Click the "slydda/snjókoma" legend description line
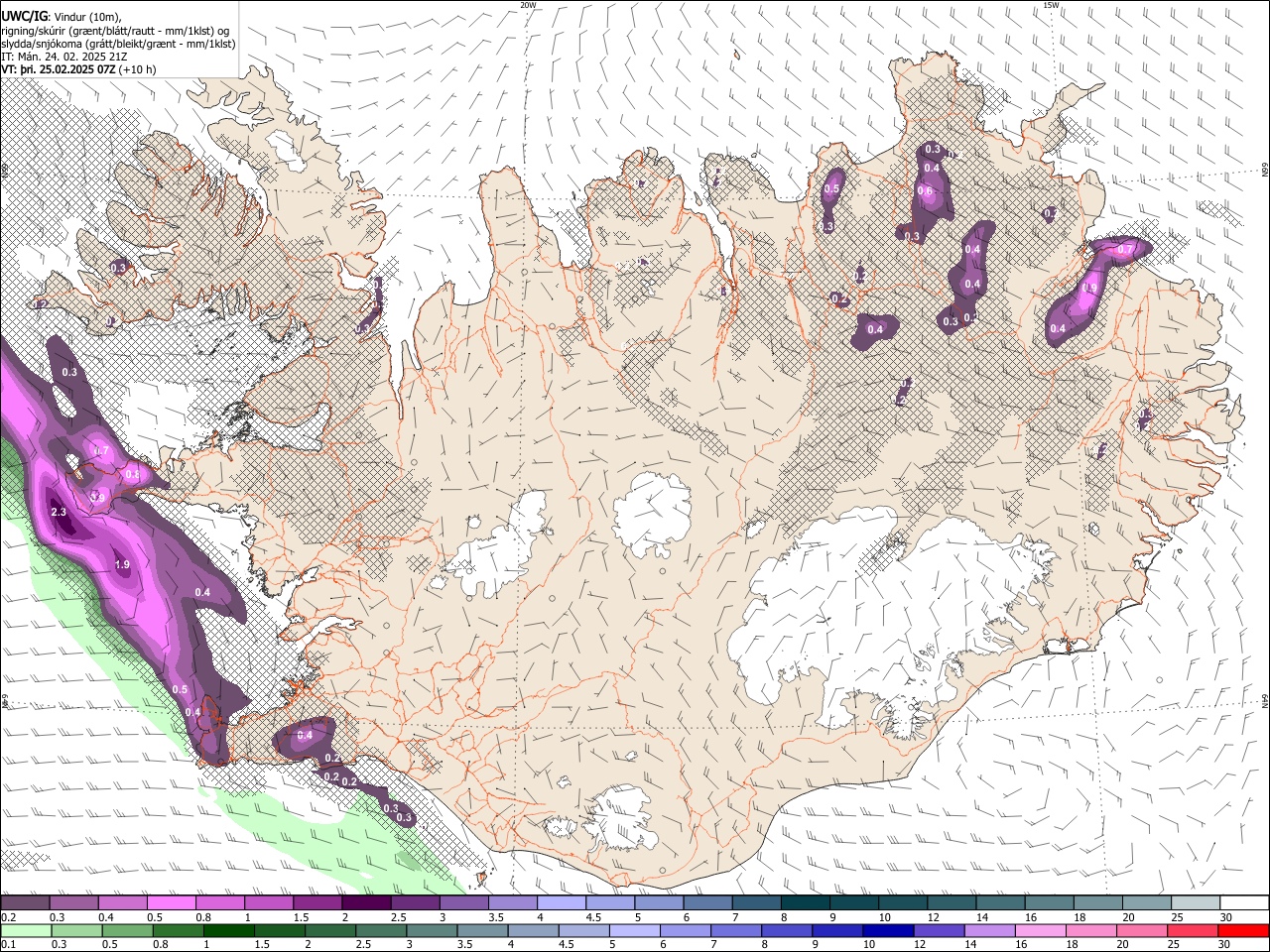This screenshot has height=952, width=1270. click(x=118, y=44)
